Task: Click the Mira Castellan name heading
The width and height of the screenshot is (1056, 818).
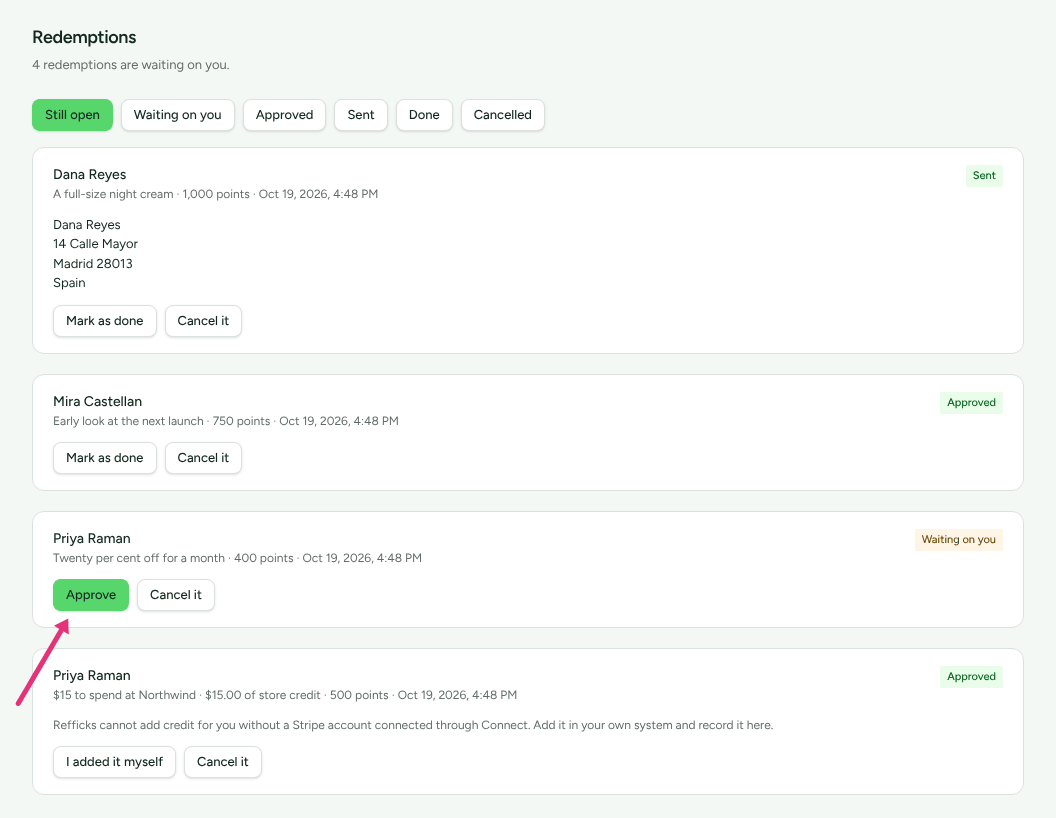Action: pos(98,402)
